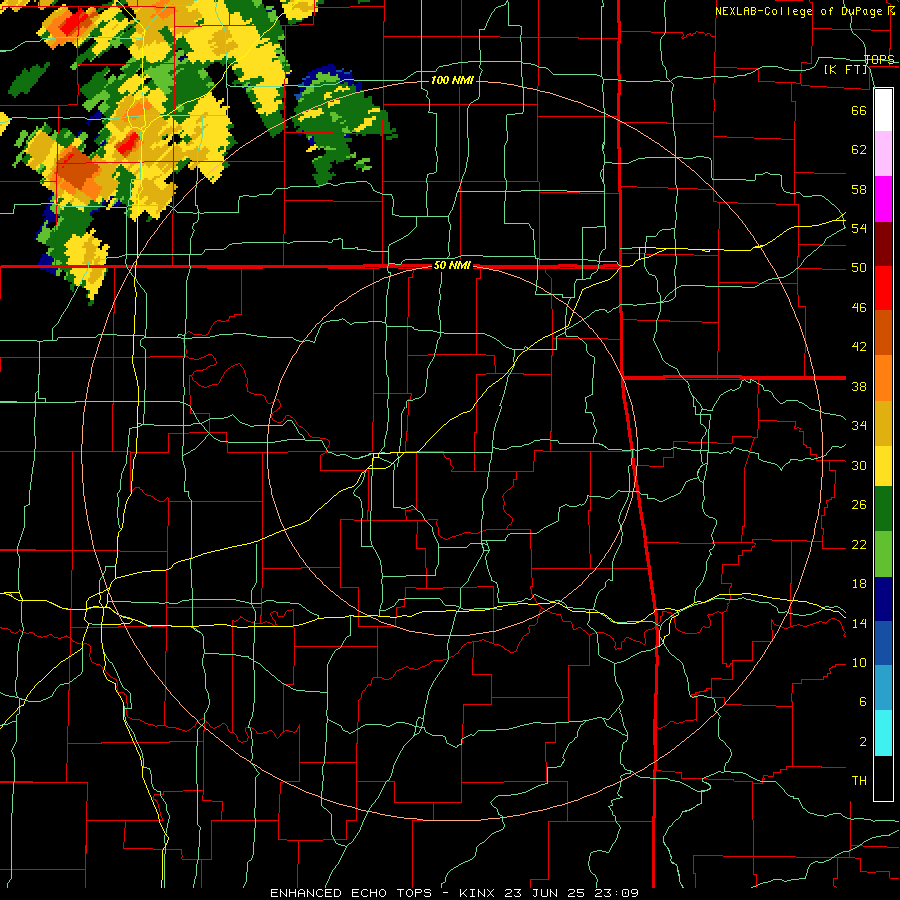The height and width of the screenshot is (900, 900).
Task: Click the cyan legend swatch
Action: (883, 733)
